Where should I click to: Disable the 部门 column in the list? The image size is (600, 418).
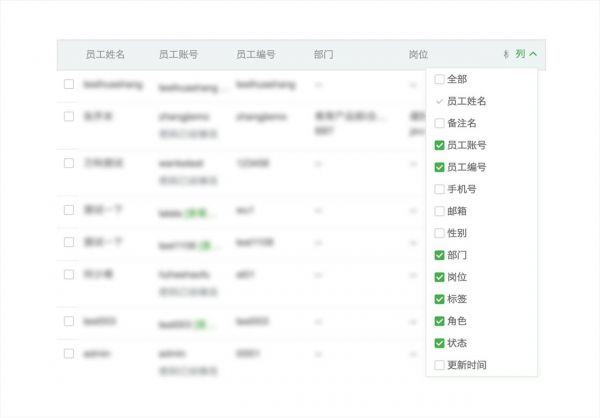click(440, 255)
